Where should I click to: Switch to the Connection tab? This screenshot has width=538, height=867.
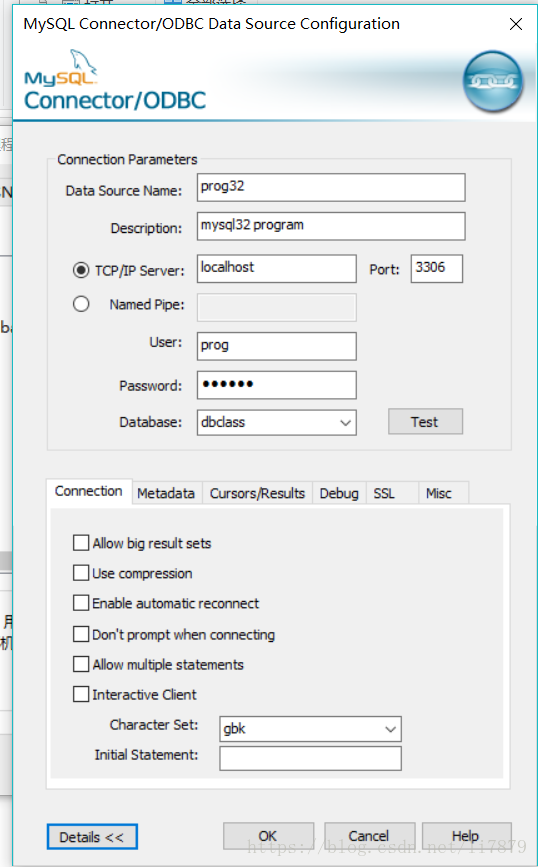click(88, 491)
